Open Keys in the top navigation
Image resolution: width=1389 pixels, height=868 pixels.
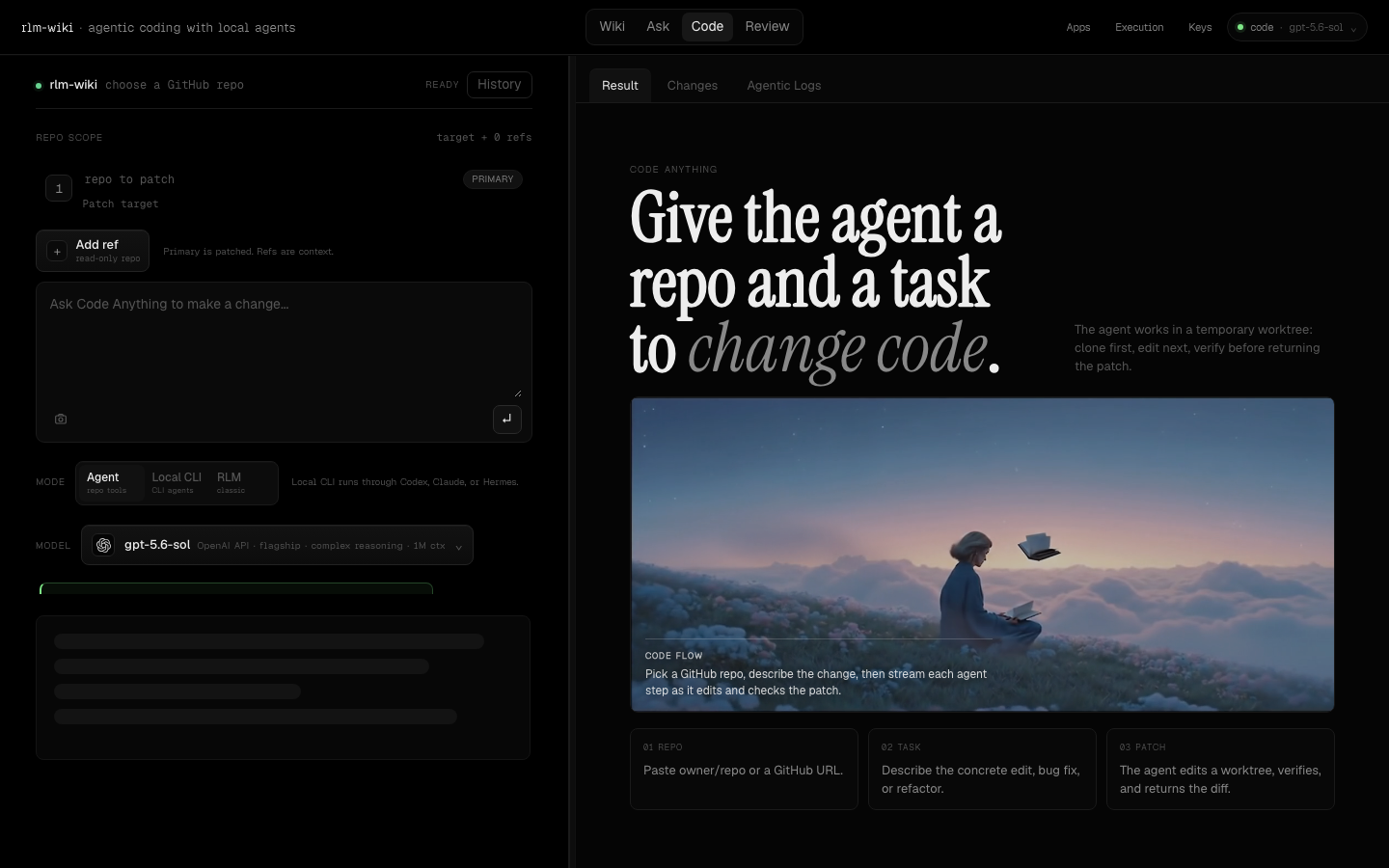1200,27
